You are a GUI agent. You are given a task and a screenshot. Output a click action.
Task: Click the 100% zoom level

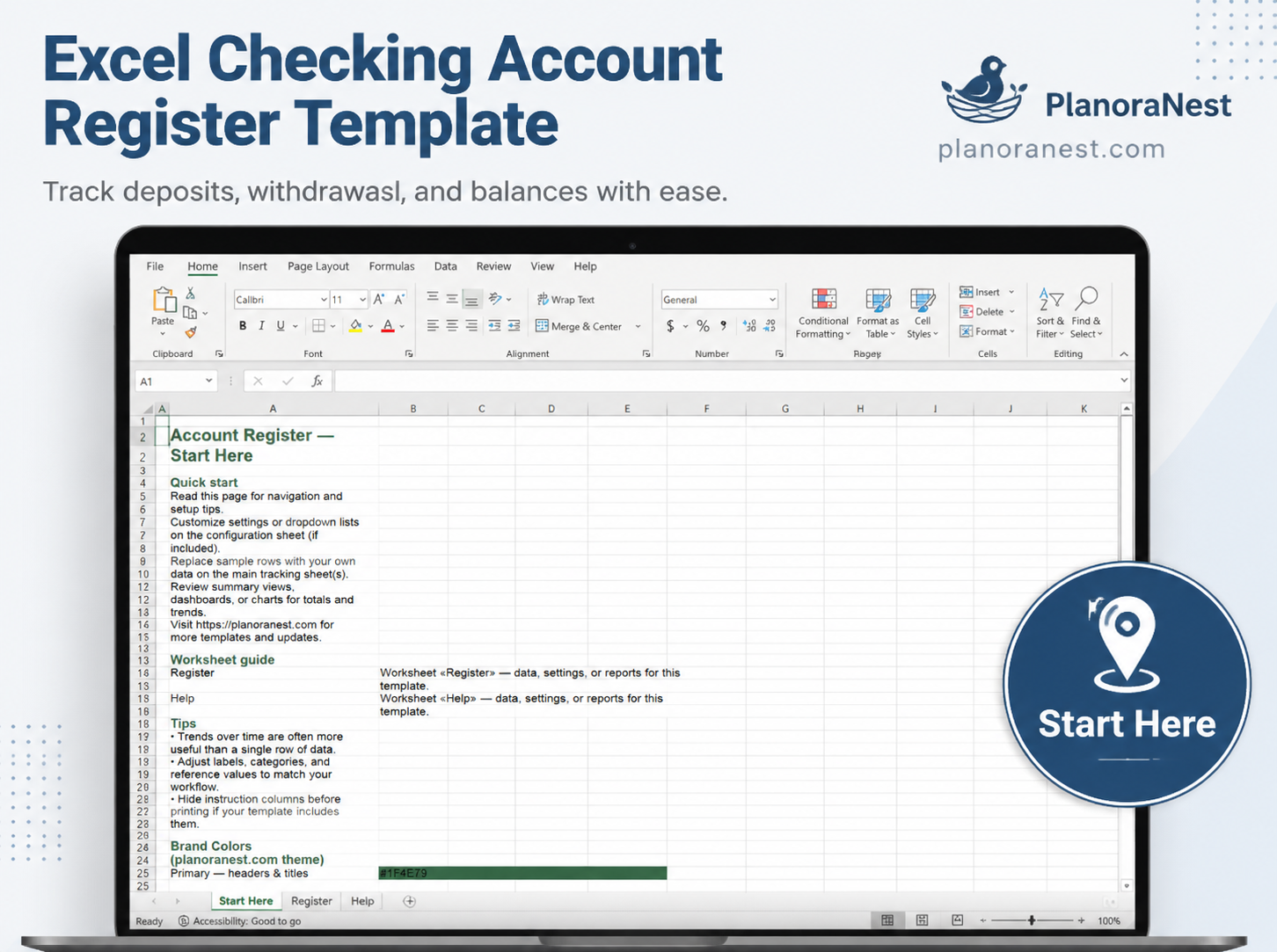click(x=1109, y=921)
